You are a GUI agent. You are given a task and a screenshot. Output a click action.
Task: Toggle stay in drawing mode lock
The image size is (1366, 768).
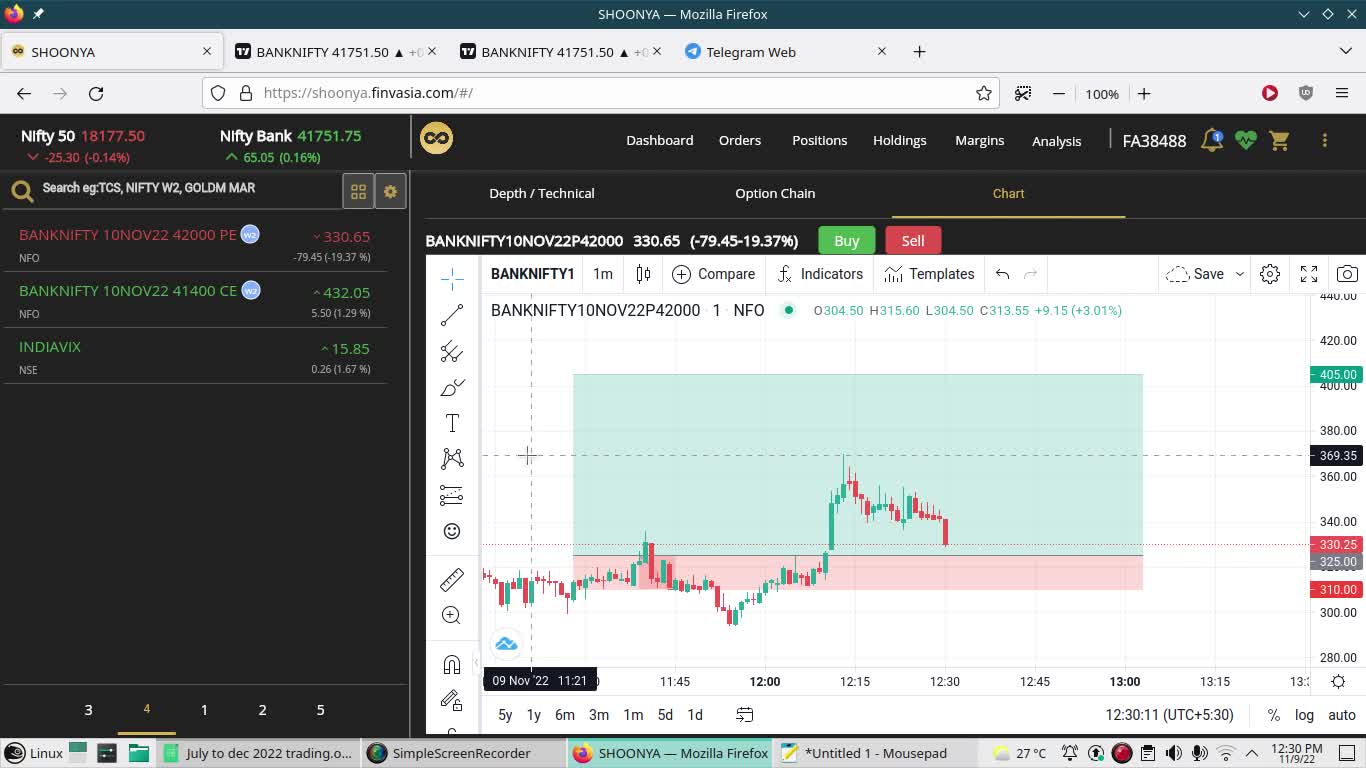tap(452, 701)
